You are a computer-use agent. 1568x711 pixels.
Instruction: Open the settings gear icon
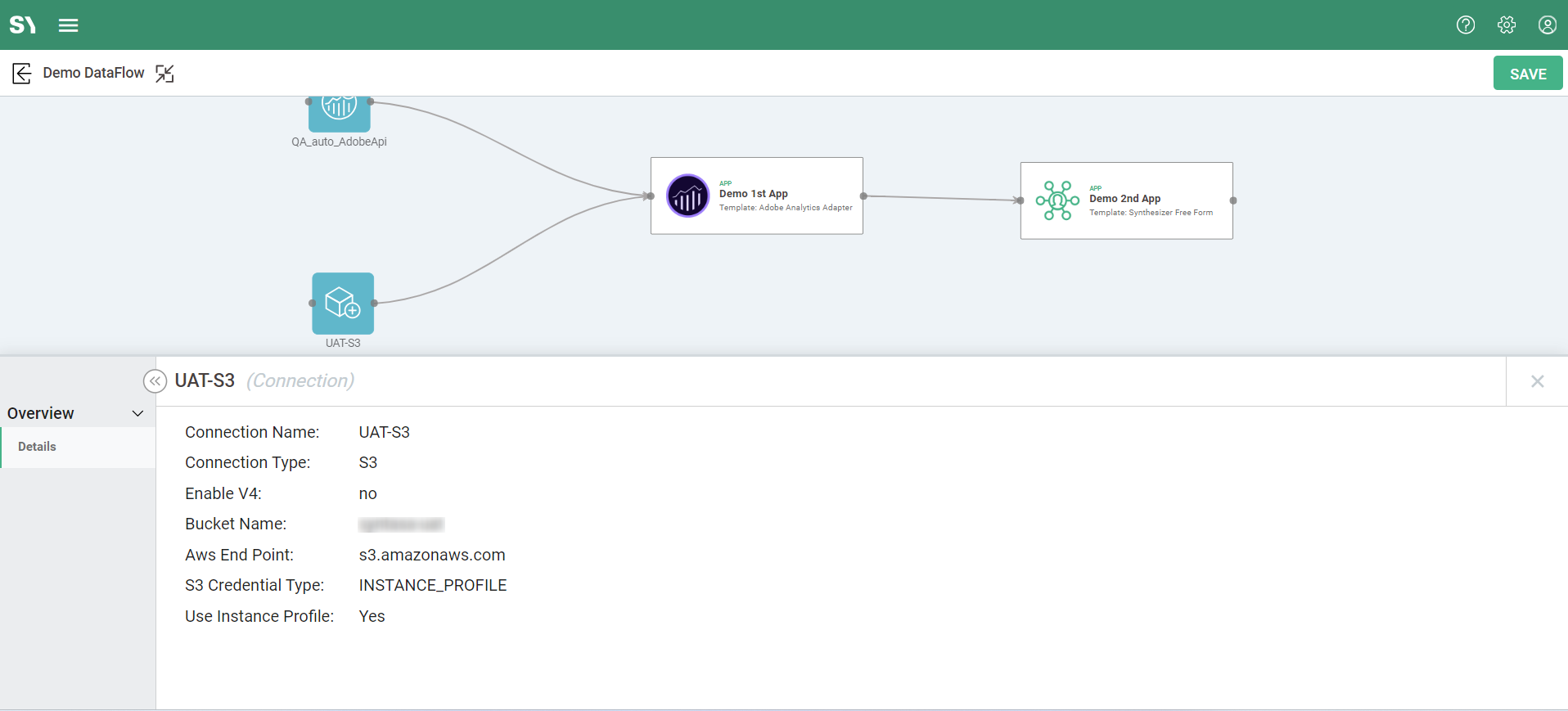coord(1507,25)
